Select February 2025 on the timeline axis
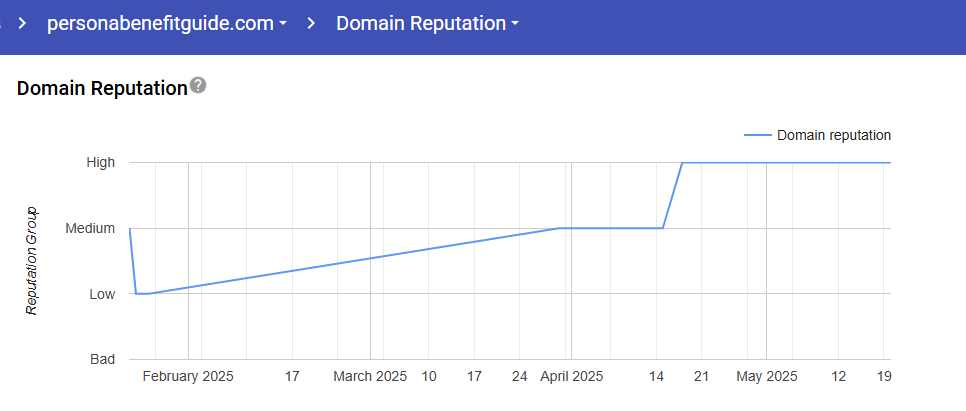Image resolution: width=966 pixels, height=411 pixels. [188, 377]
